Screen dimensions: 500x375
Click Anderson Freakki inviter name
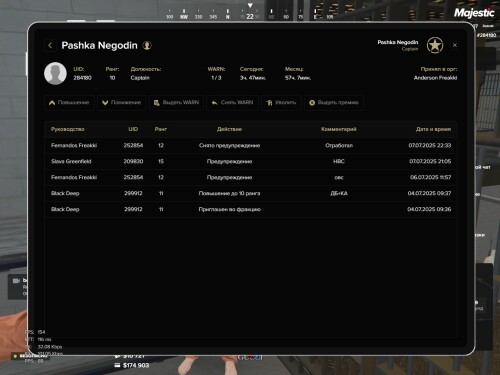[435, 78]
